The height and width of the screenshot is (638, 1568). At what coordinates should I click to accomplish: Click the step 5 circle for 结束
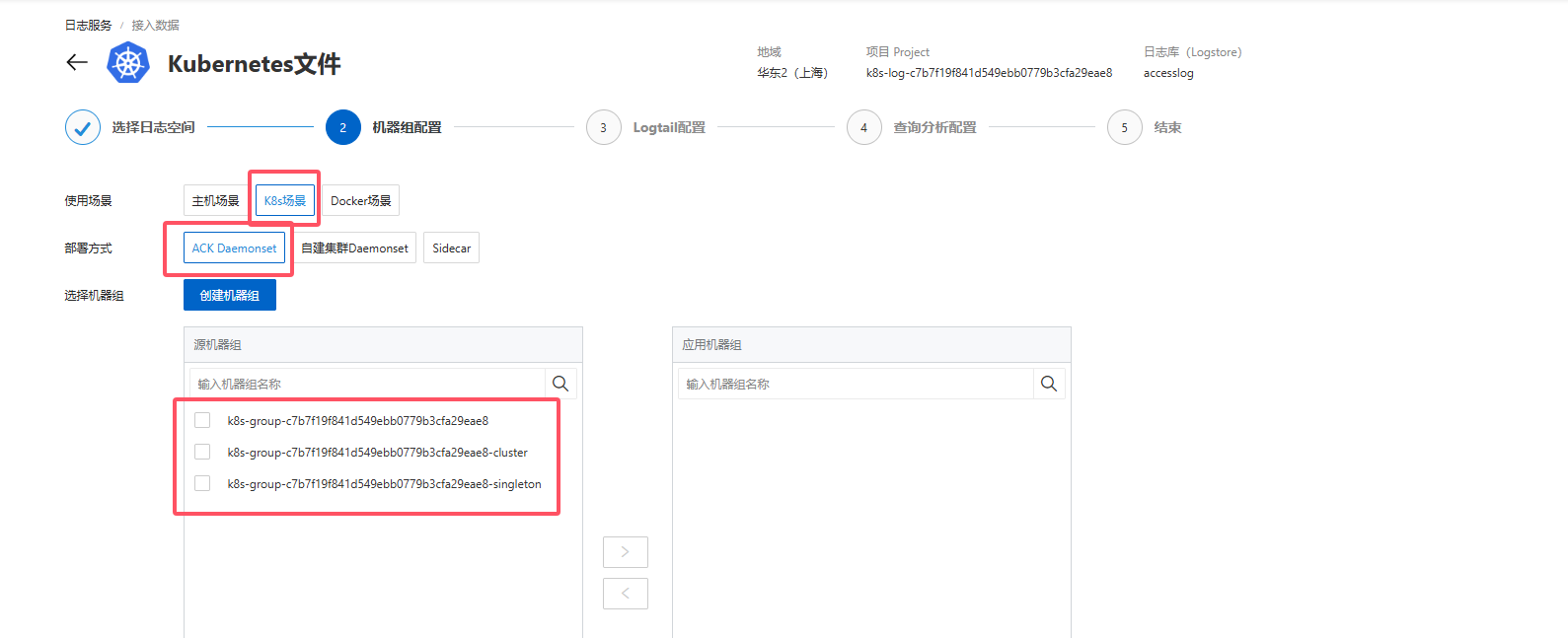[x=1125, y=127]
